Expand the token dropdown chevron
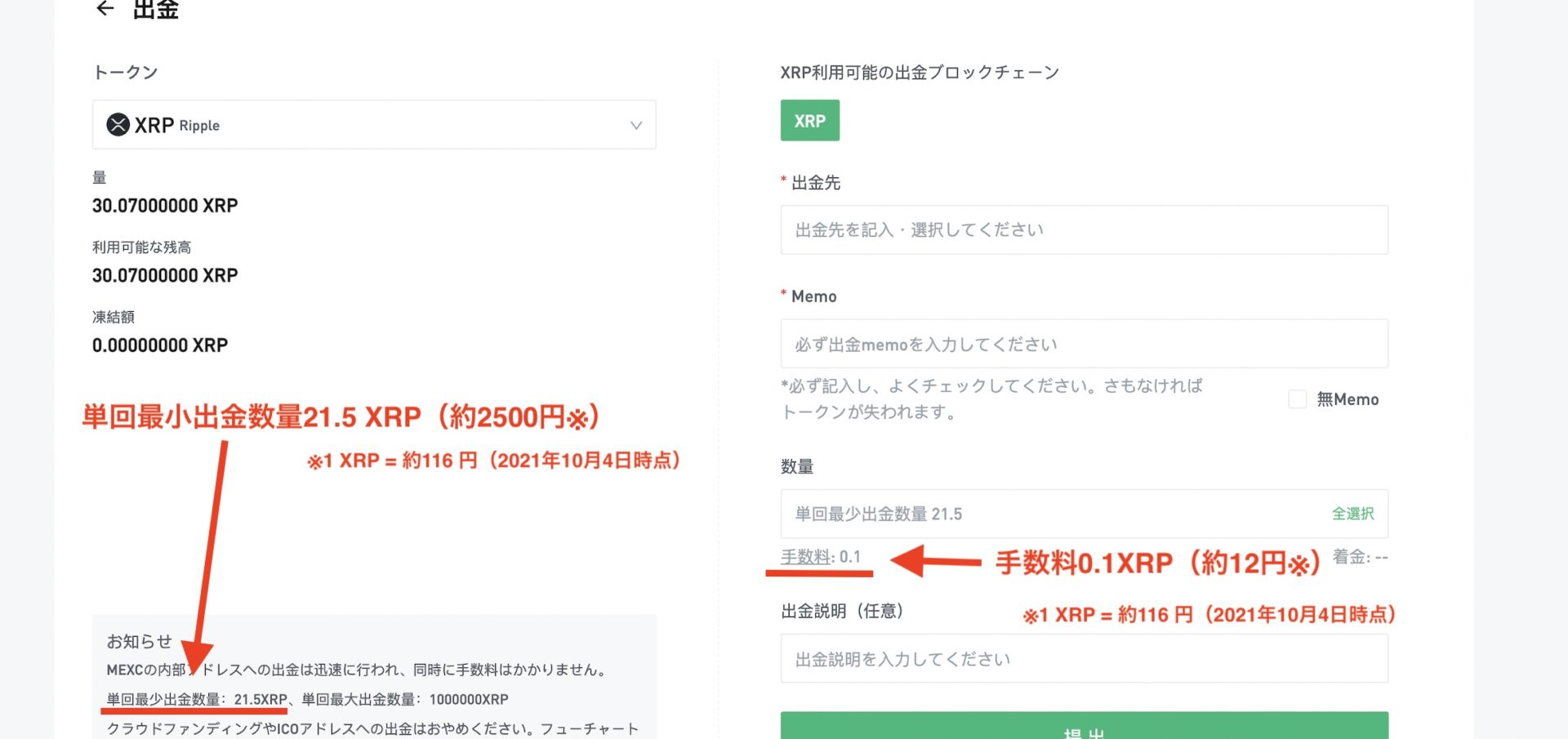 point(635,125)
